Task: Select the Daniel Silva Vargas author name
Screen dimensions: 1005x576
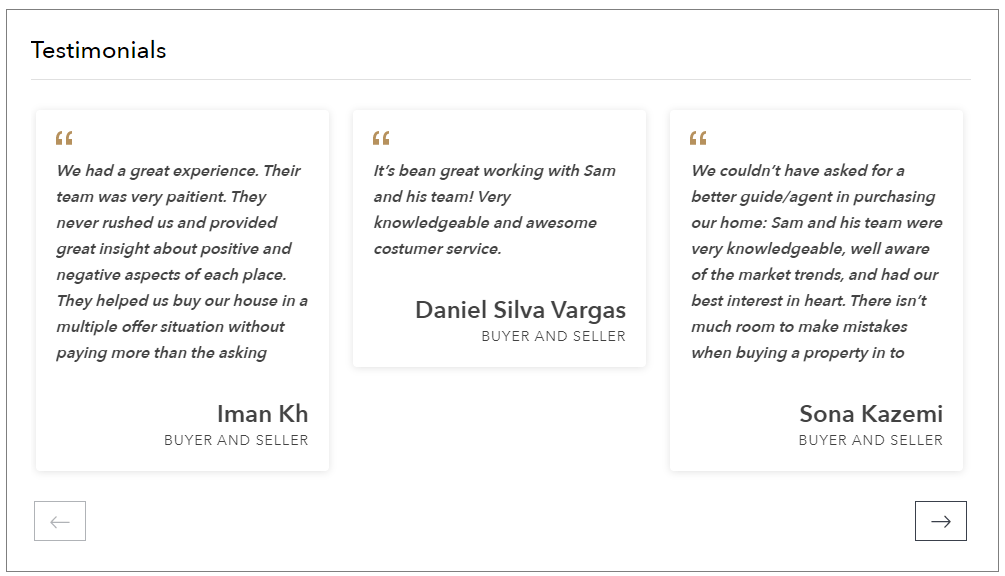Action: [520, 310]
